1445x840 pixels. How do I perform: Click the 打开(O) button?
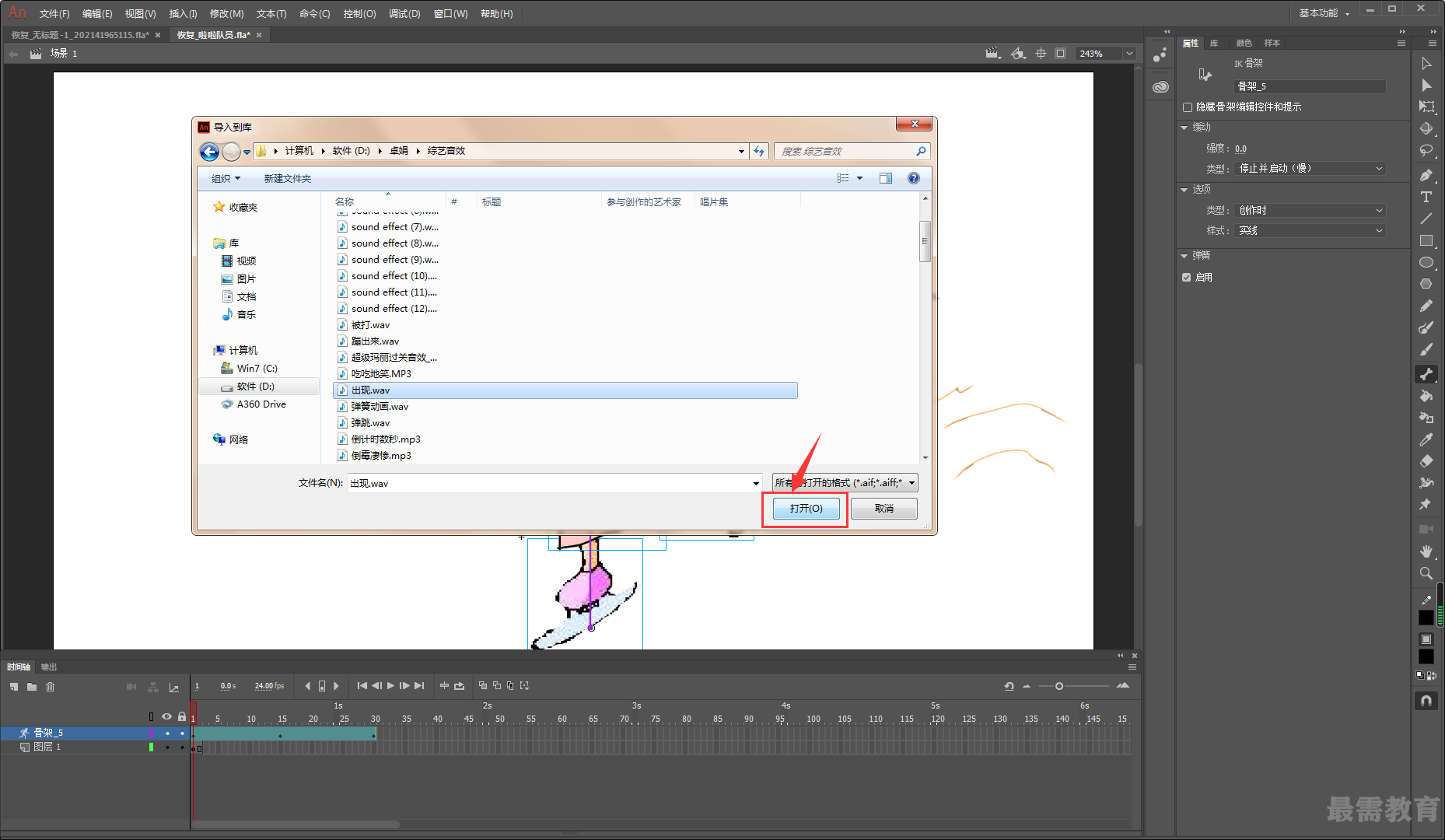tap(806, 509)
